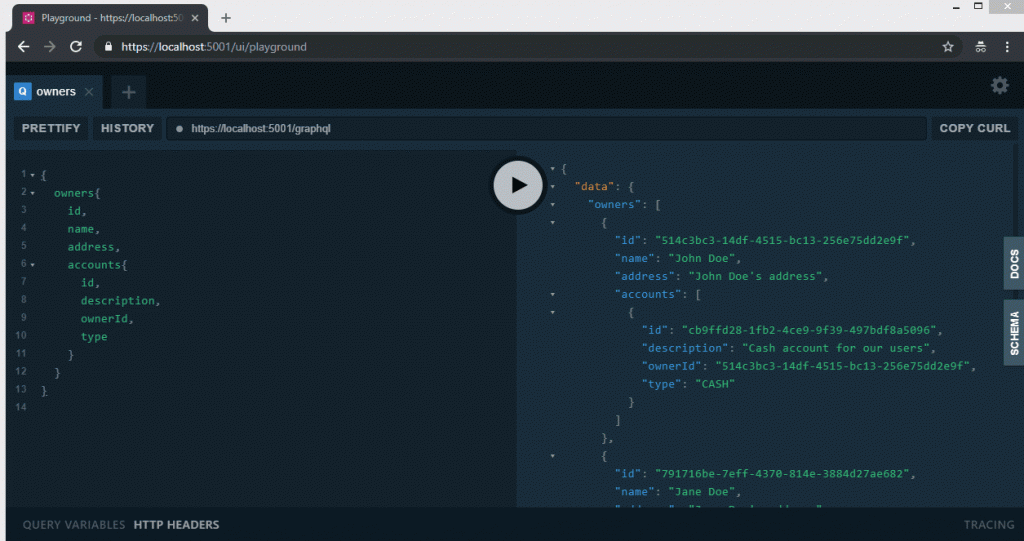Screen dimensions: 1024x541
Task: Open a new browser tab
Action: (226, 18)
